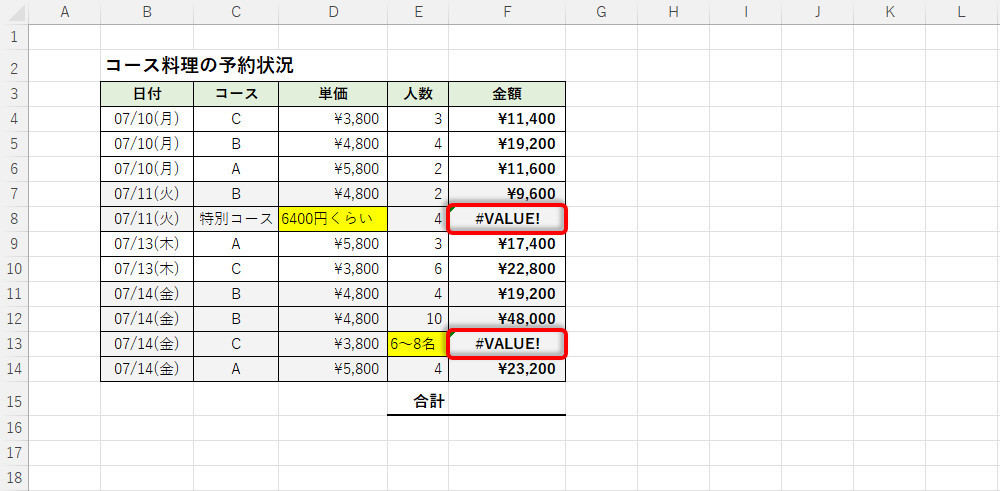Select the #VALUE! error in row 13
The width and height of the screenshot is (1000, 491).
click(507, 344)
